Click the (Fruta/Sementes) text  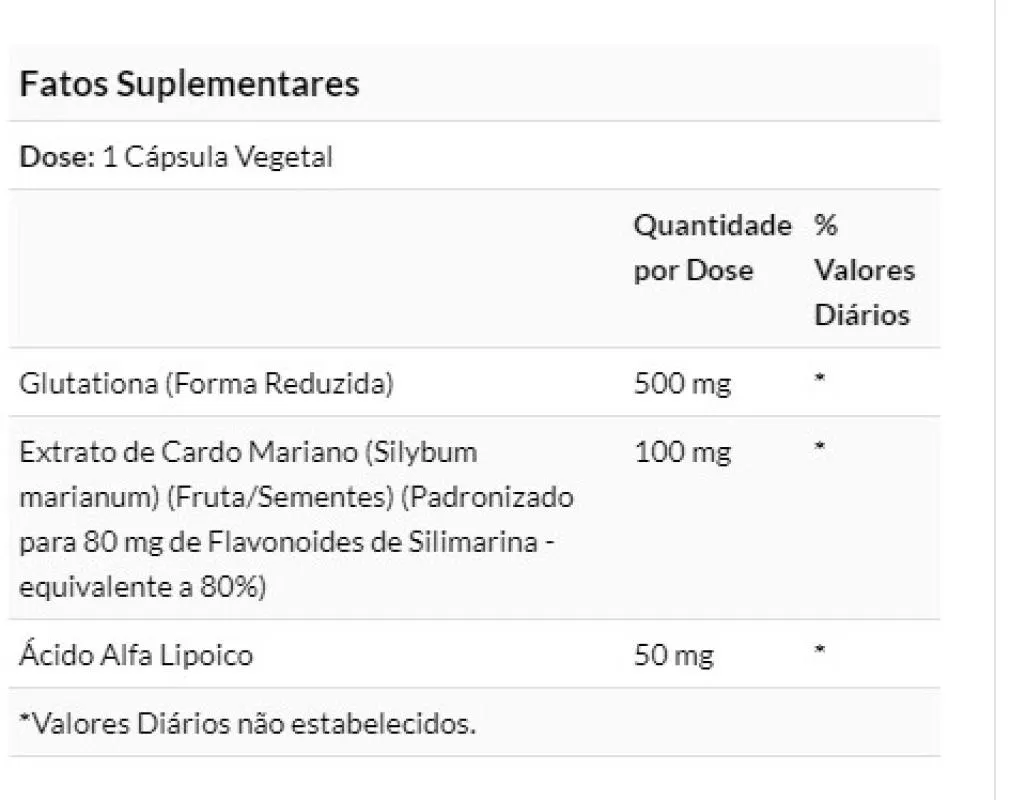tap(280, 497)
